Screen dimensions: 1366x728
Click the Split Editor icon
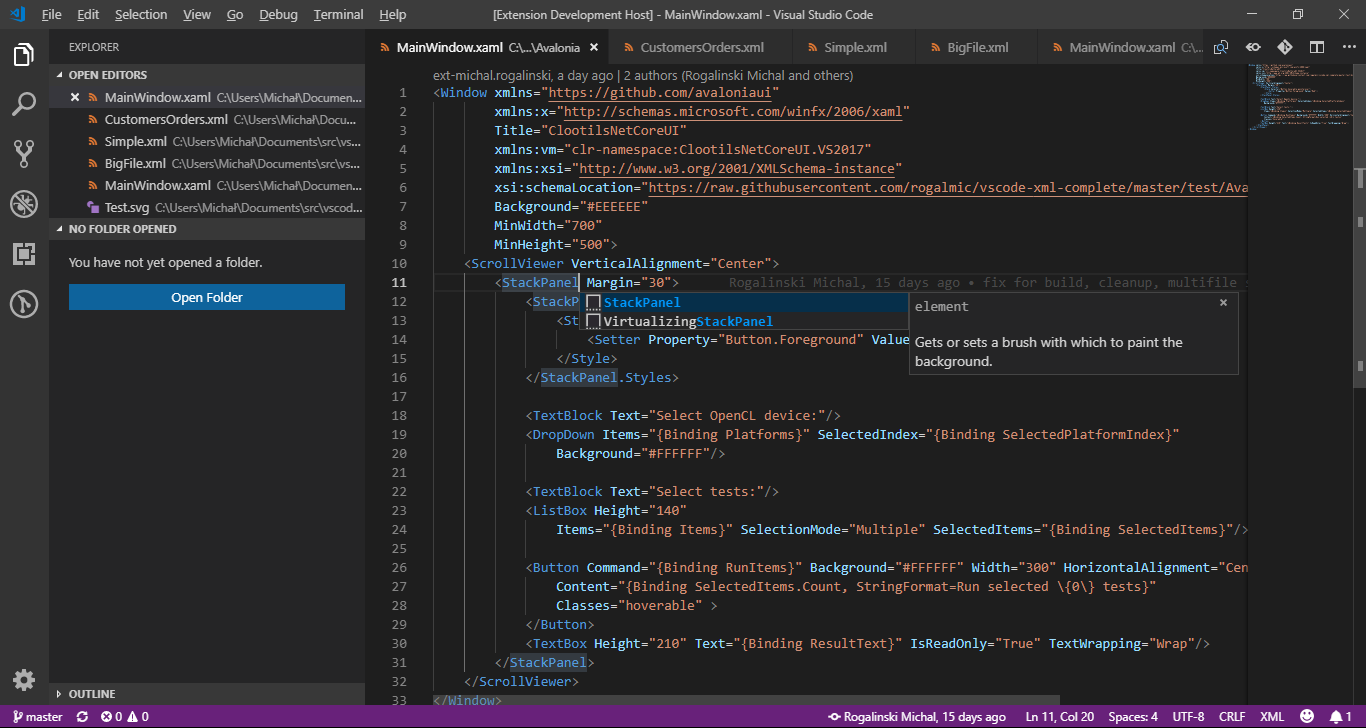[x=1317, y=46]
